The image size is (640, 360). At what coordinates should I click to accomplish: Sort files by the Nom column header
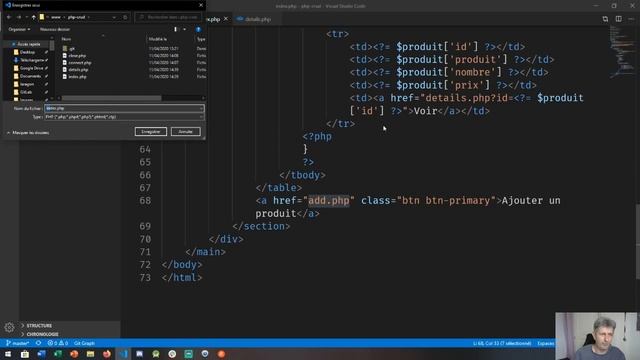(x=66, y=39)
